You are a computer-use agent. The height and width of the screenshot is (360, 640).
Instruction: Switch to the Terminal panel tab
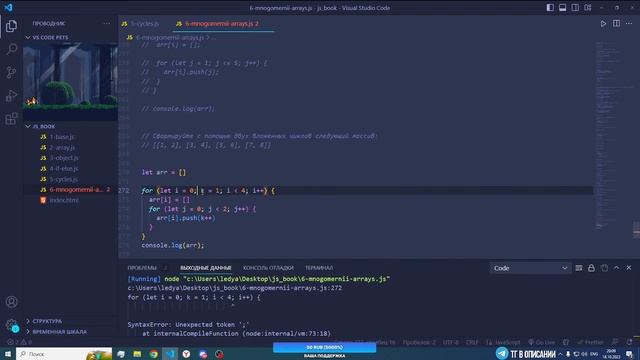(x=319, y=268)
